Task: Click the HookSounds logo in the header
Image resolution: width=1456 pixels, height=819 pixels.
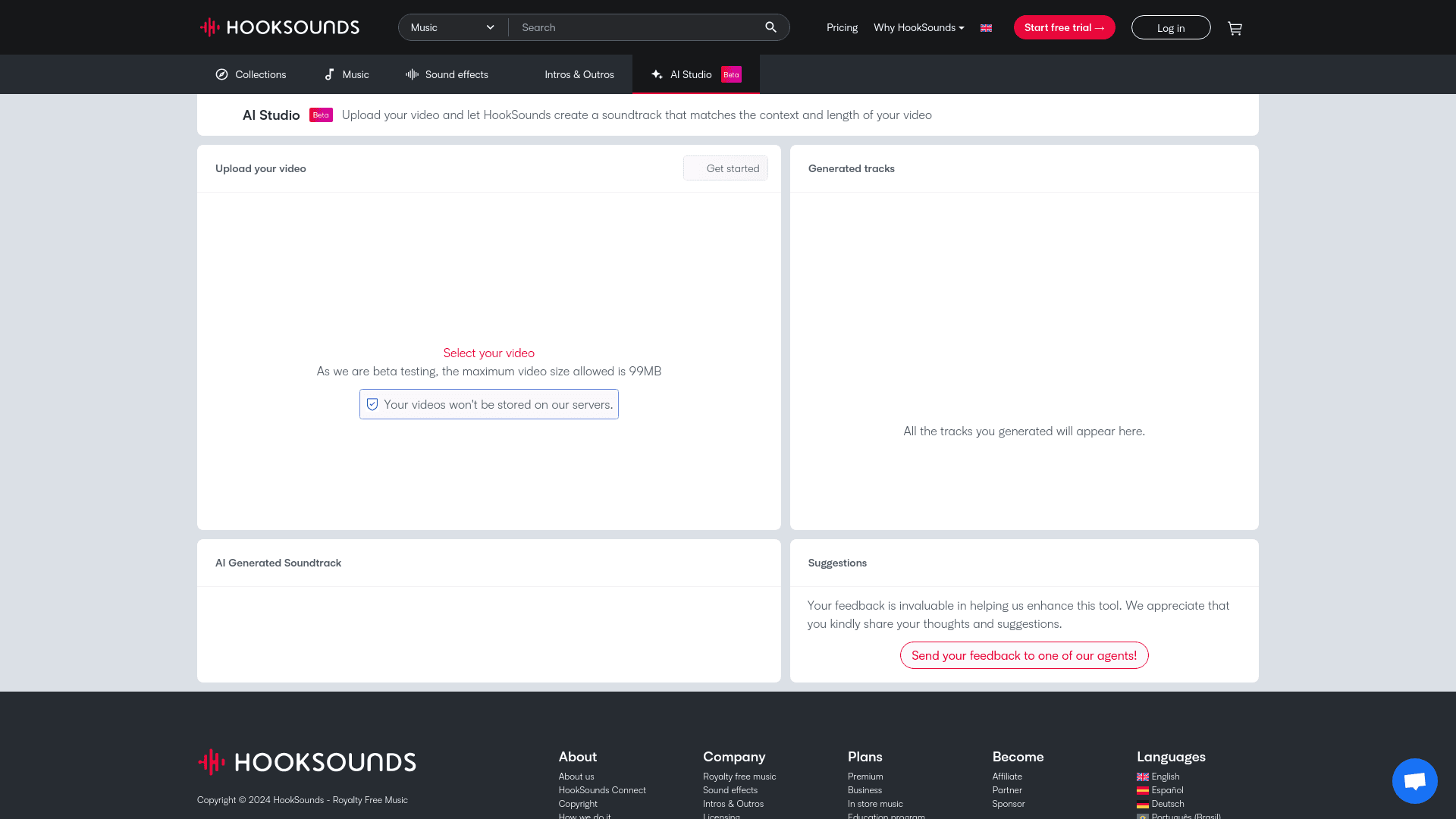Action: pos(279,27)
